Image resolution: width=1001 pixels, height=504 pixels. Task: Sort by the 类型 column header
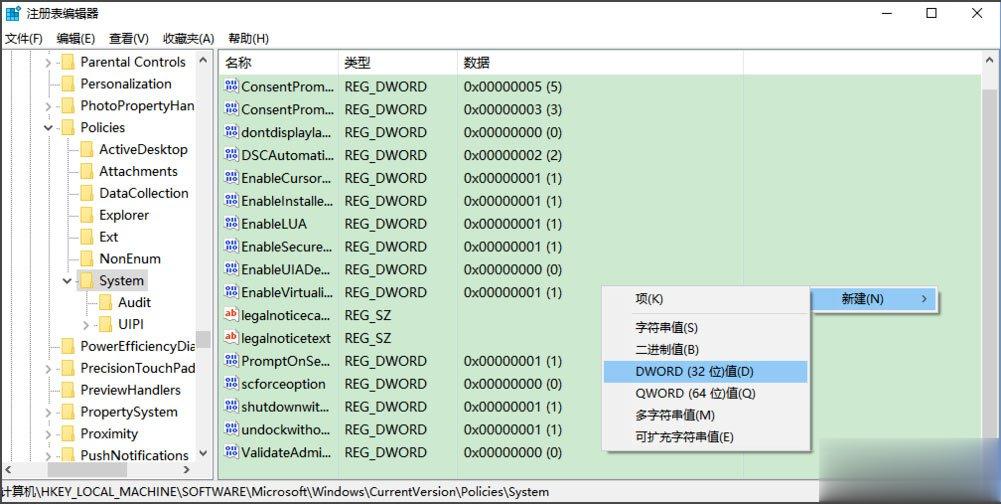[398, 63]
